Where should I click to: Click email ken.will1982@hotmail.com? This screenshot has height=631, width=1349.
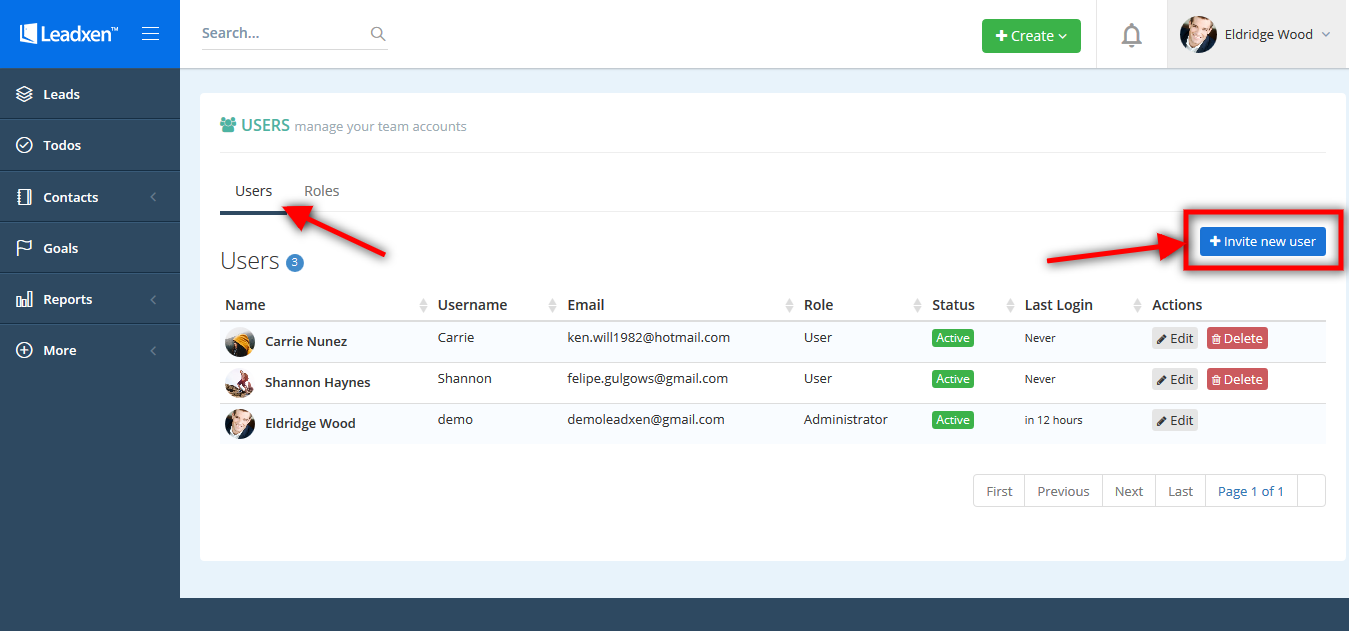point(649,338)
